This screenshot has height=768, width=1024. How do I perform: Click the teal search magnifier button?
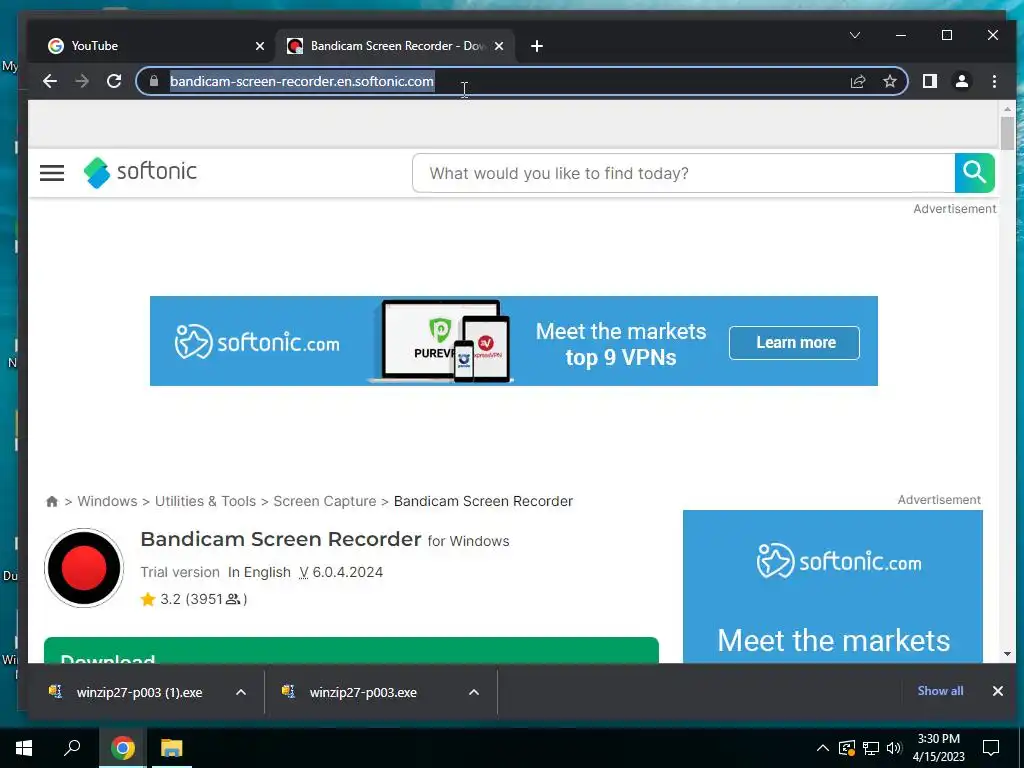coord(974,173)
